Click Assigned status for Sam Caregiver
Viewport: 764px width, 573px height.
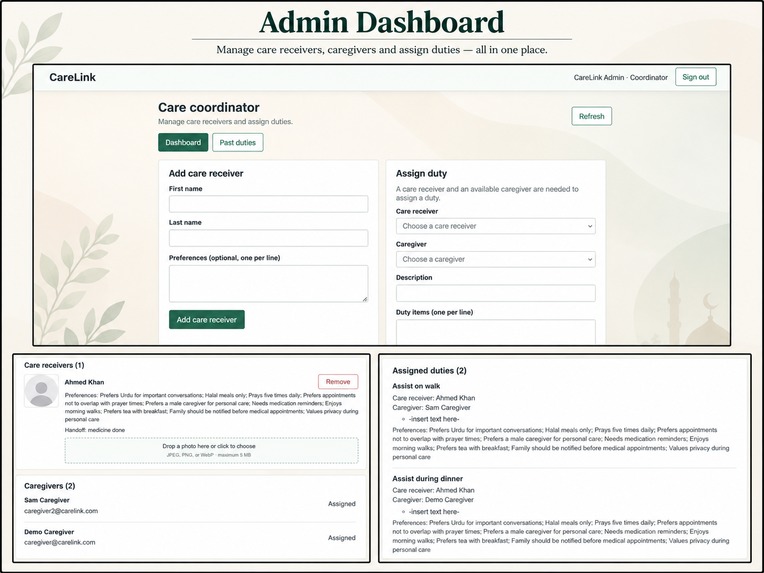tap(342, 504)
